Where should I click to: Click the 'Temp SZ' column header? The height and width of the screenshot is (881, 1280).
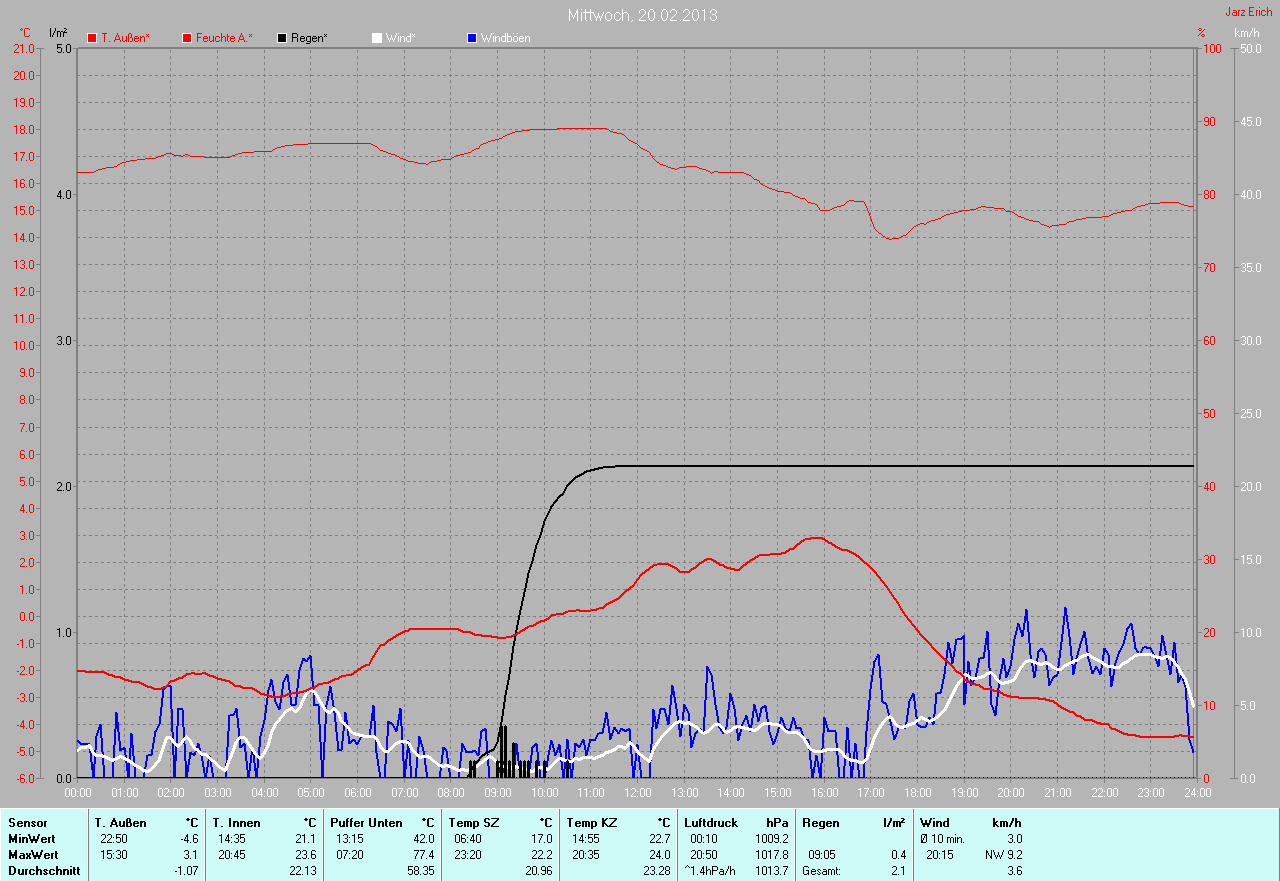tap(474, 823)
